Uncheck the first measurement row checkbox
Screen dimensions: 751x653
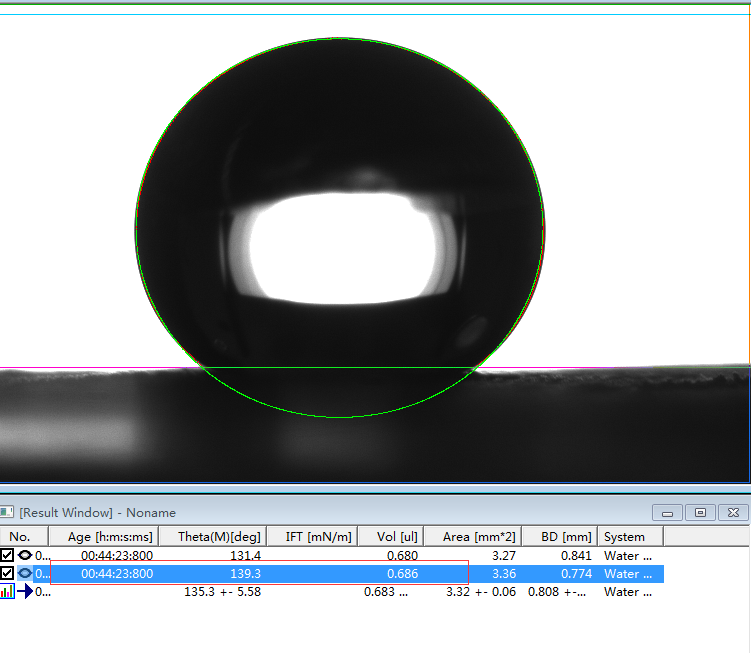pyautogui.click(x=8, y=555)
